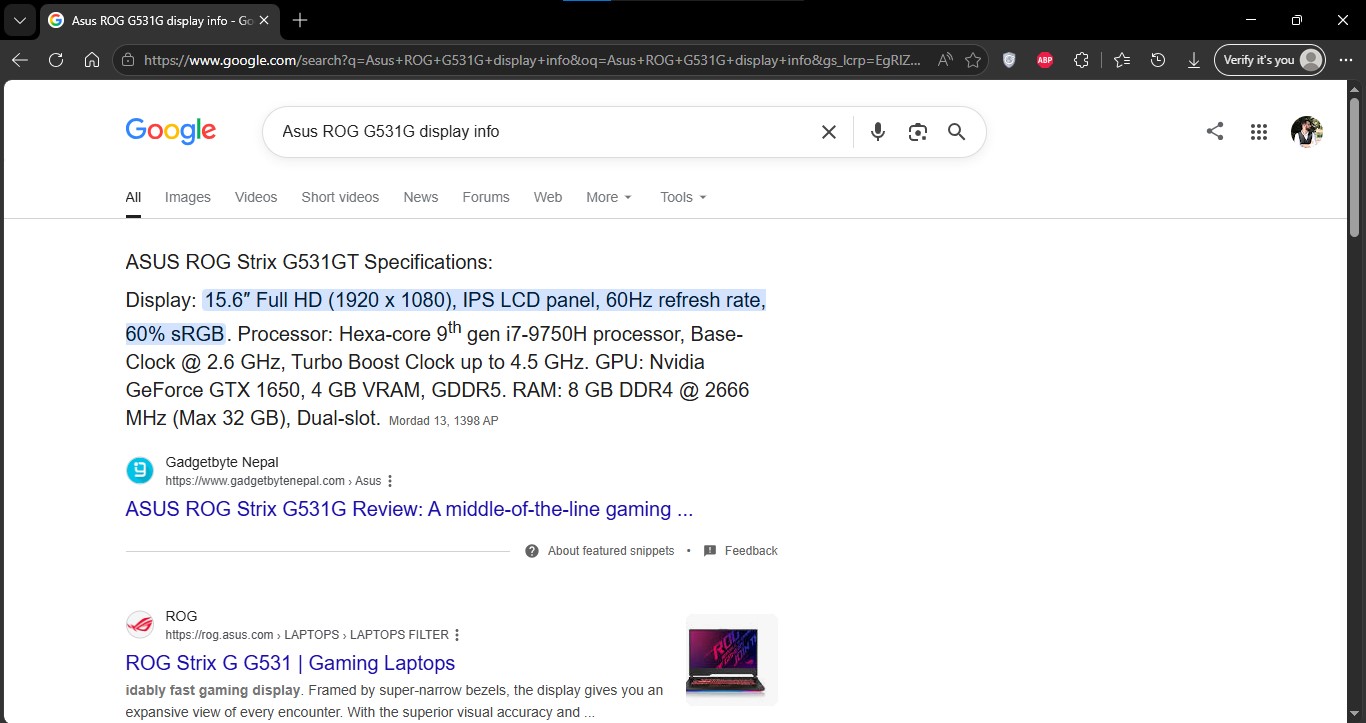Open the Google apps grid
Image resolution: width=1366 pixels, height=723 pixels.
pos(1259,131)
